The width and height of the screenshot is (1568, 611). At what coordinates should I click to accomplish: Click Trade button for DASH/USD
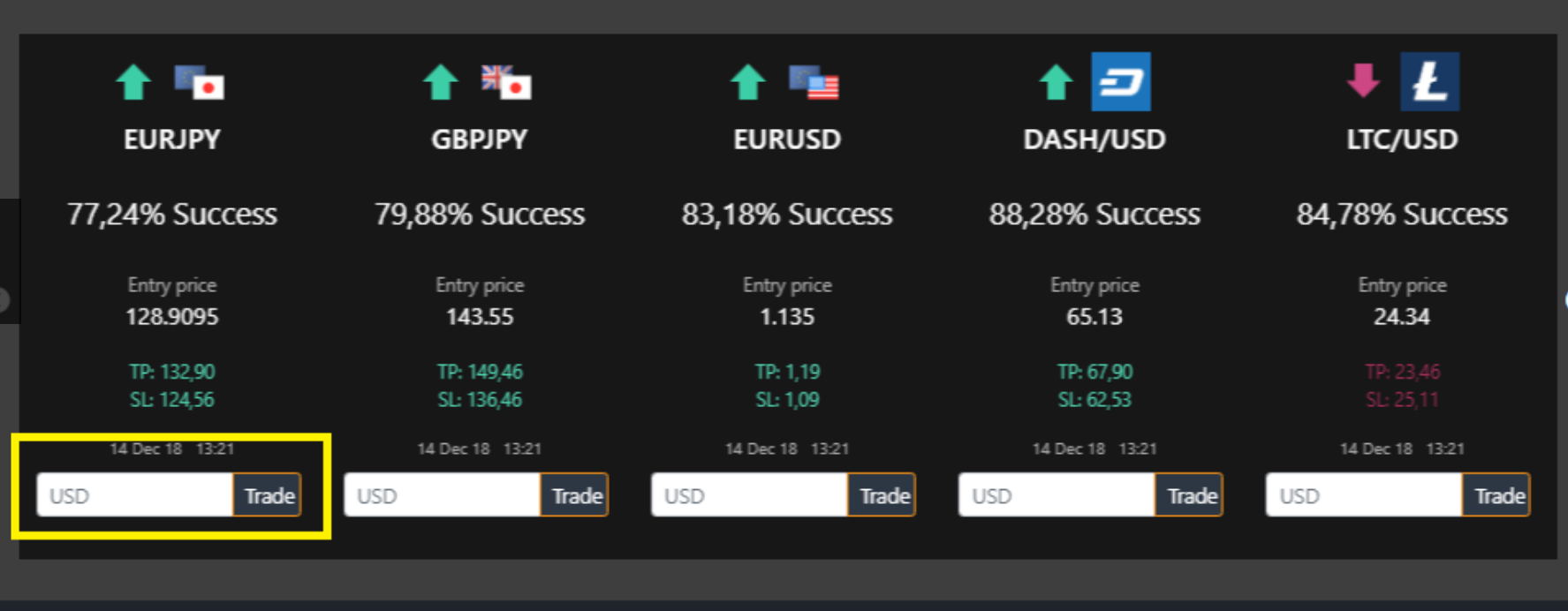click(x=1190, y=495)
